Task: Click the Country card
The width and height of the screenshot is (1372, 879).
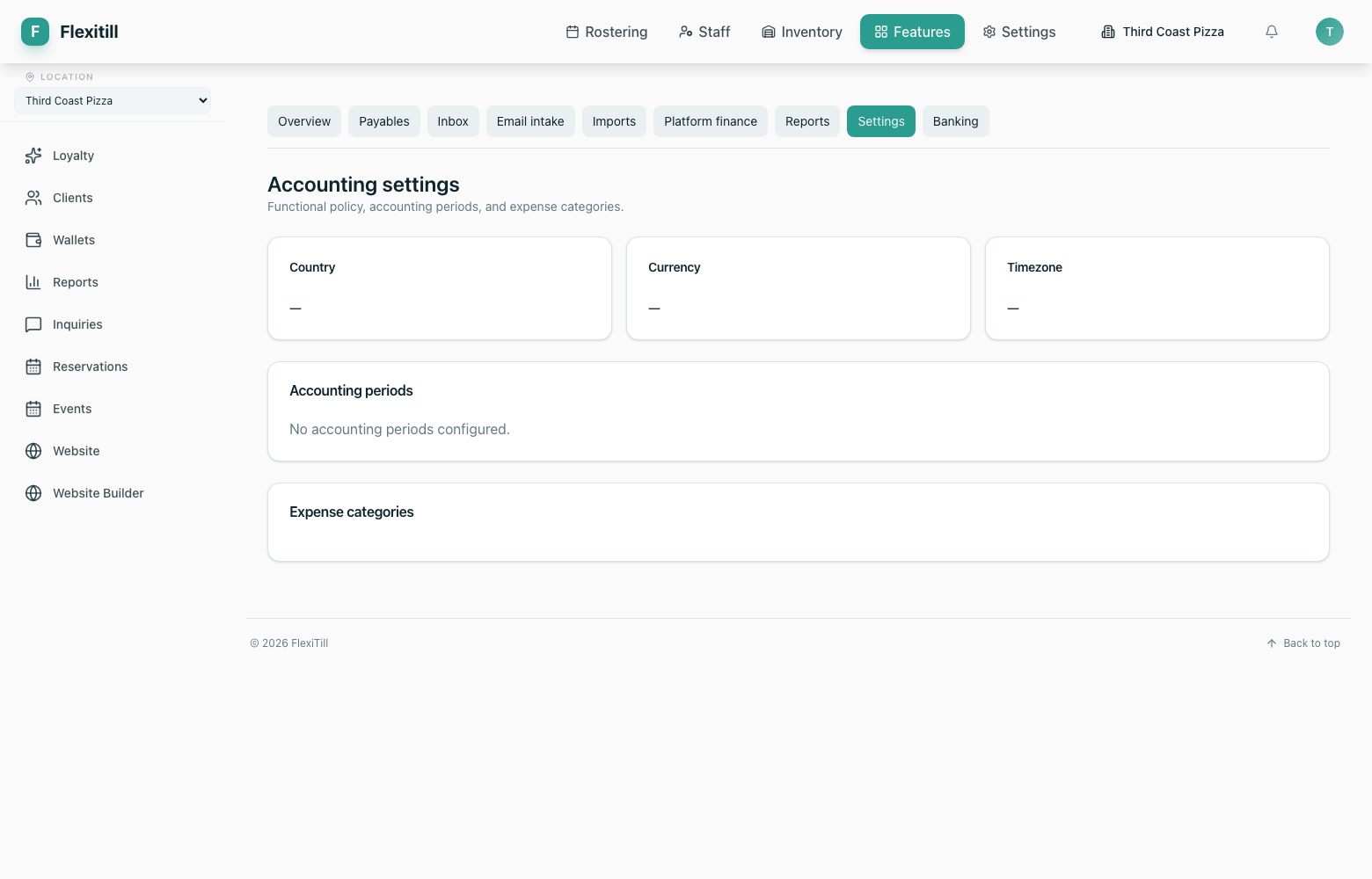Action: 440,288
